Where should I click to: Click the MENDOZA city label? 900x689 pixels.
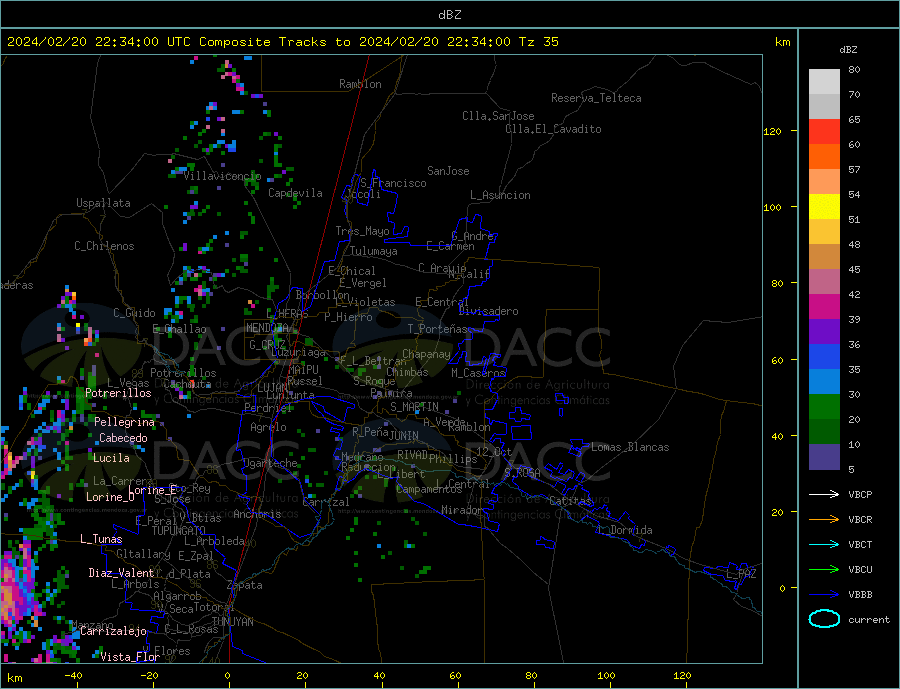tap(267, 328)
